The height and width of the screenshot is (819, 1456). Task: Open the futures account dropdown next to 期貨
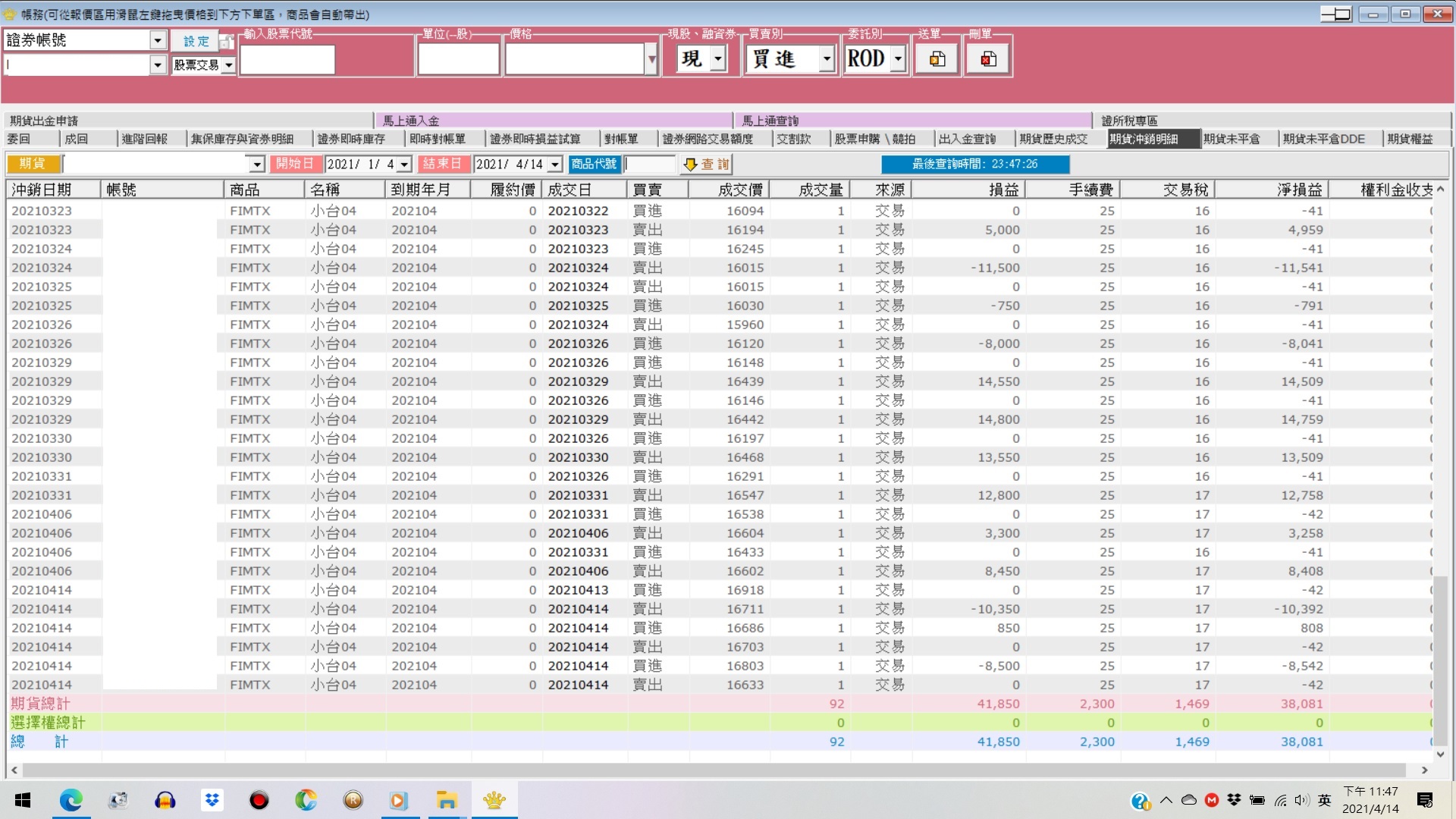(256, 164)
